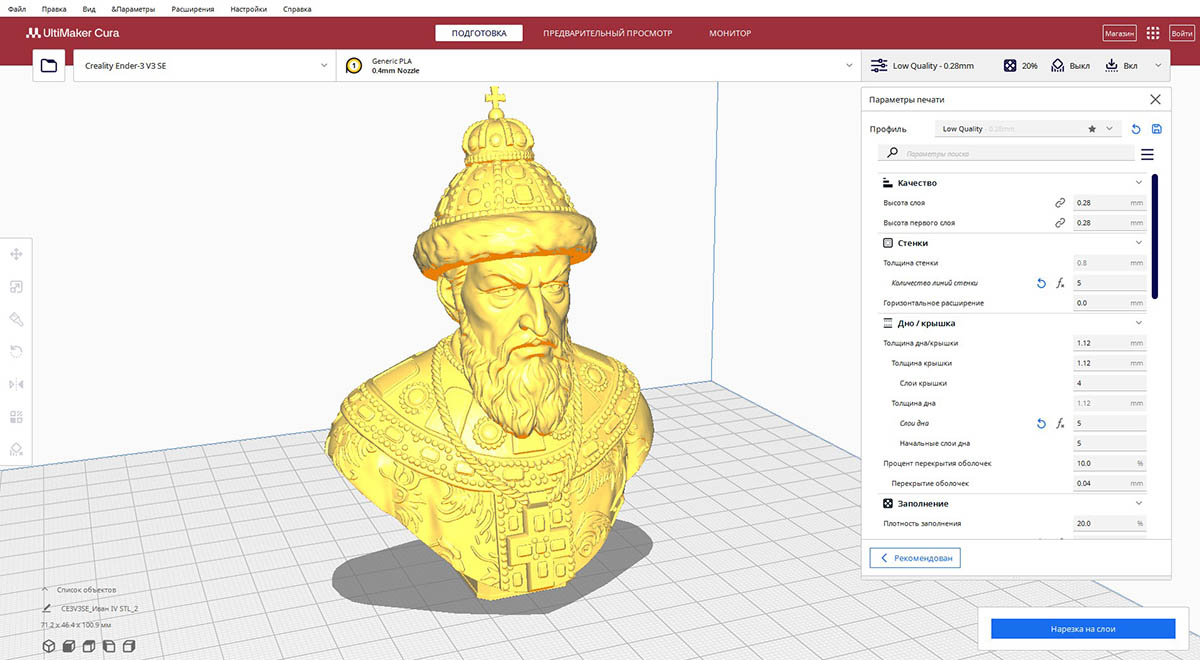Select Support blocker tool in left toolbar
The image size is (1200, 660).
[x=16, y=449]
